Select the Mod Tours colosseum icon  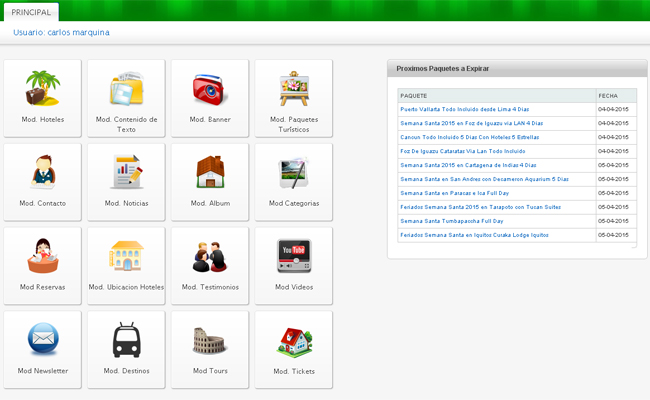point(210,340)
